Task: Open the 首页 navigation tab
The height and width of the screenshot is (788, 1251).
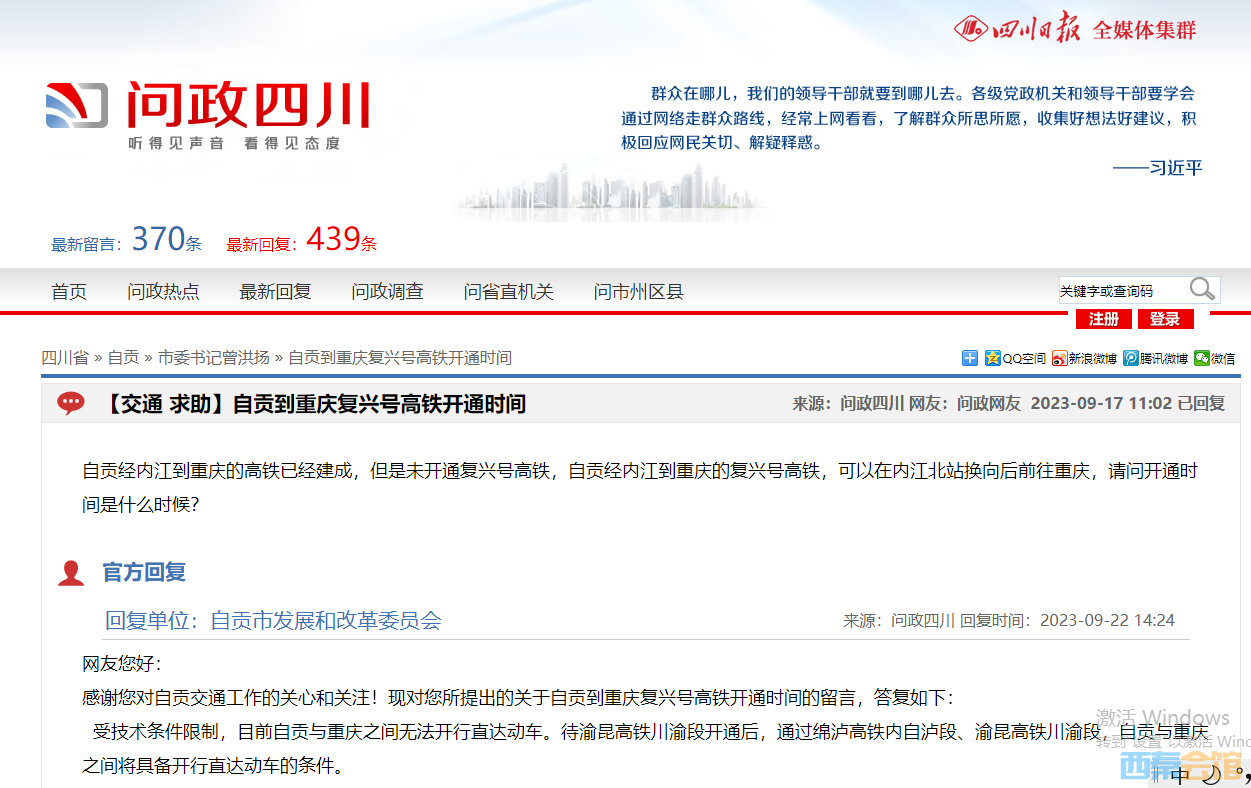Action: [69, 292]
